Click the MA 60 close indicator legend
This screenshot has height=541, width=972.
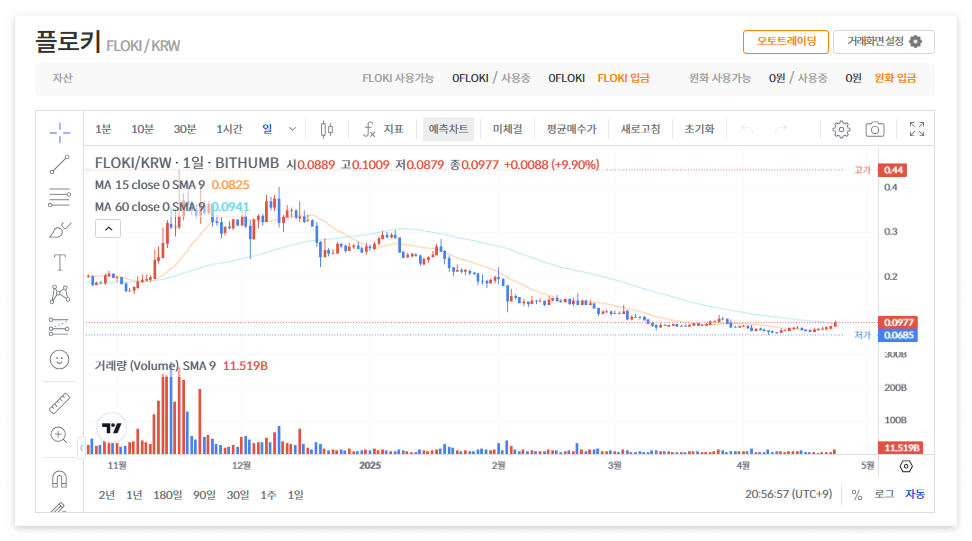[172, 206]
